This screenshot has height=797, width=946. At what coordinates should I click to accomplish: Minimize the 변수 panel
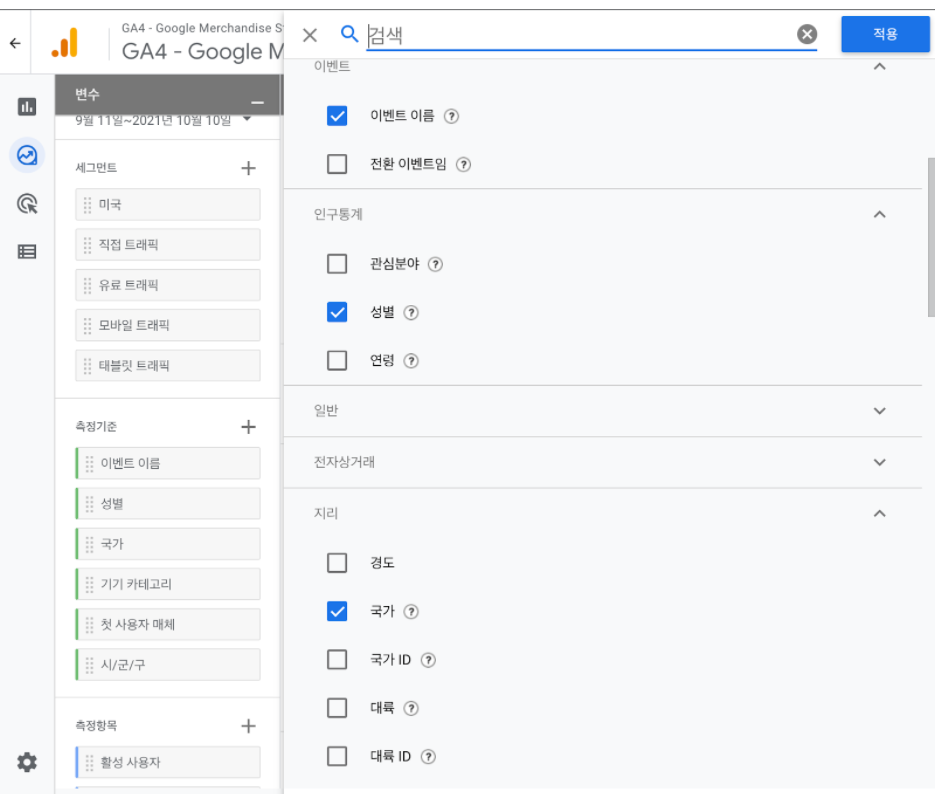coord(258,103)
